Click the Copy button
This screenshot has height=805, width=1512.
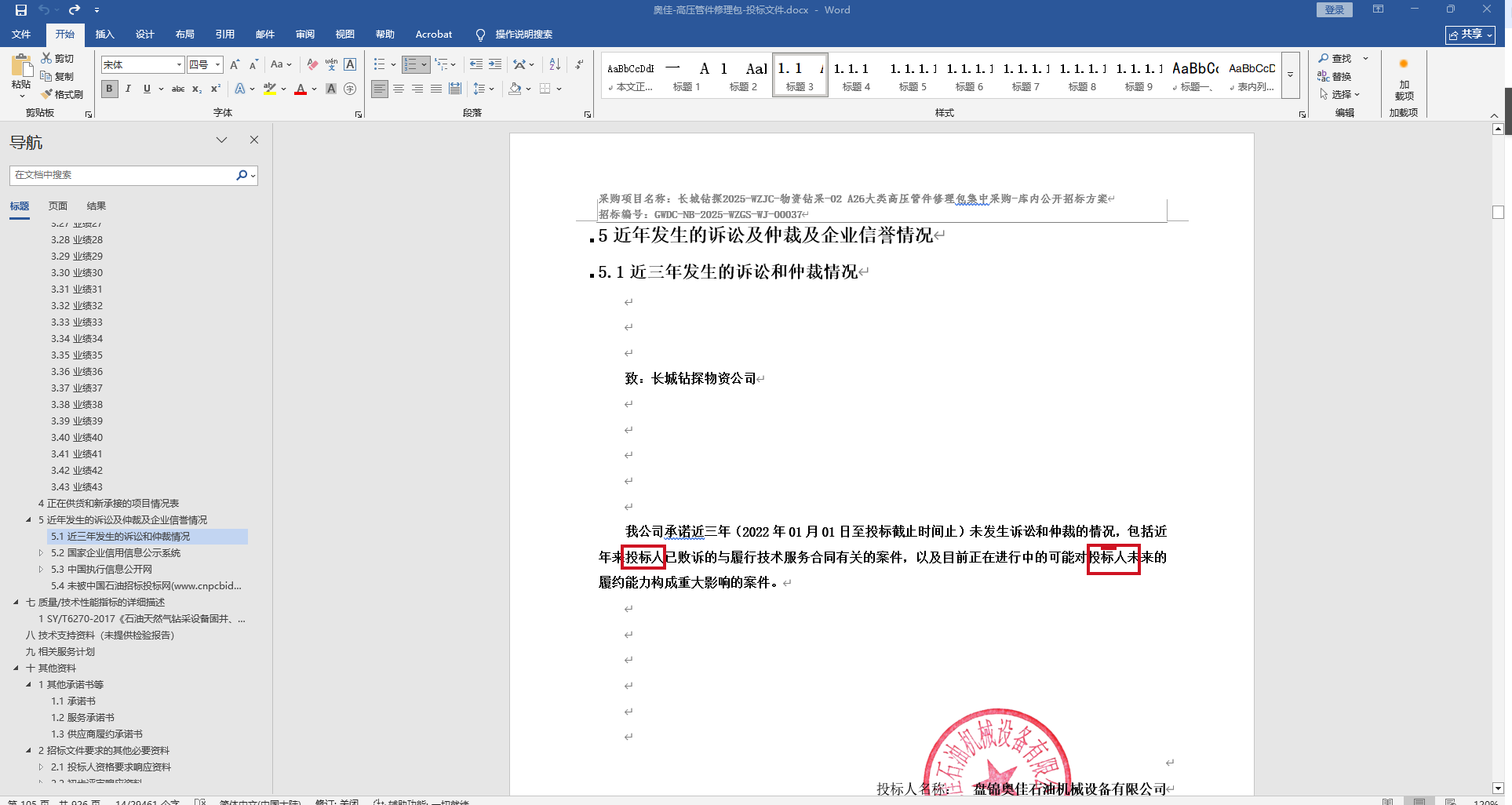coord(57,76)
